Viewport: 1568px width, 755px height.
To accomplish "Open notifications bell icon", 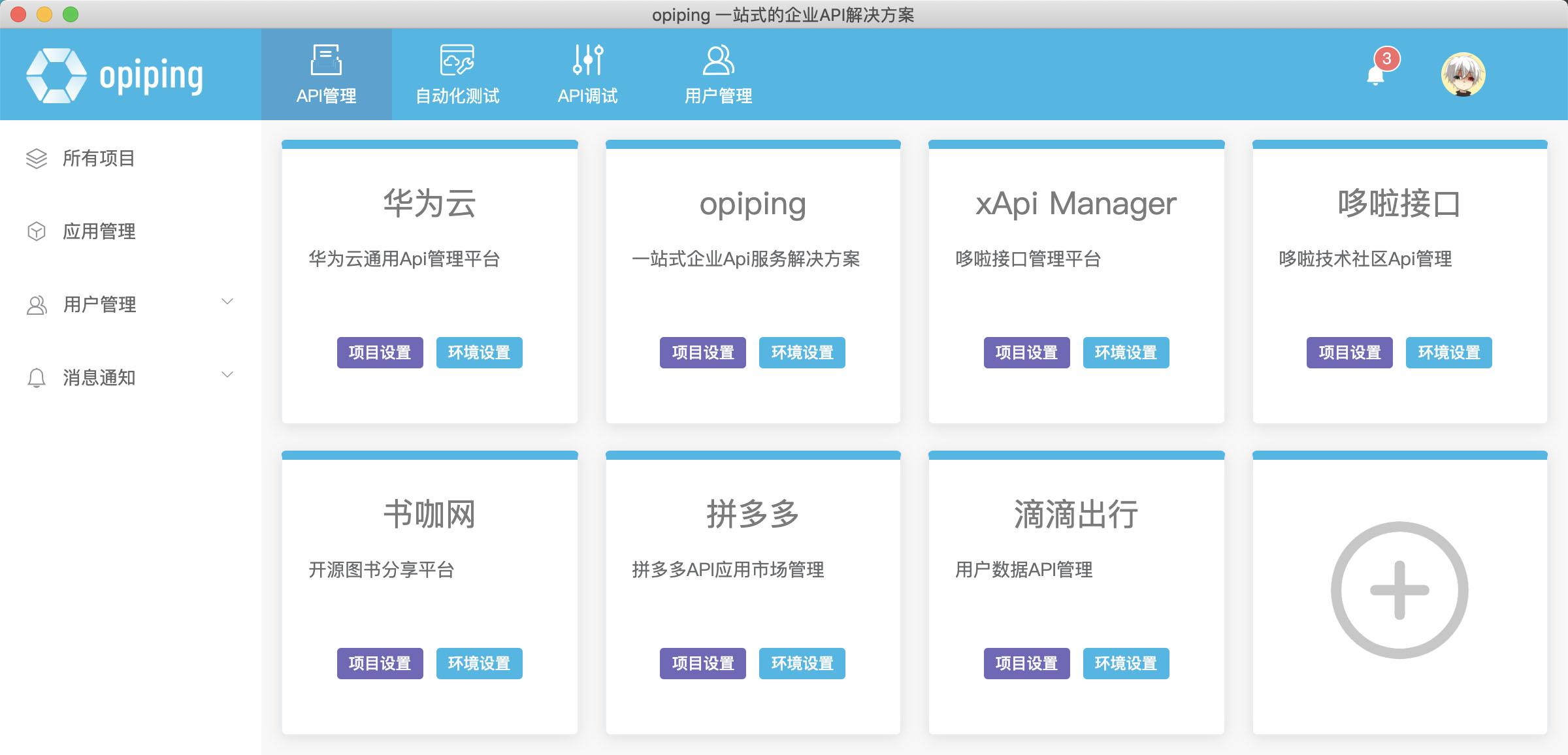I will pyautogui.click(x=1375, y=76).
